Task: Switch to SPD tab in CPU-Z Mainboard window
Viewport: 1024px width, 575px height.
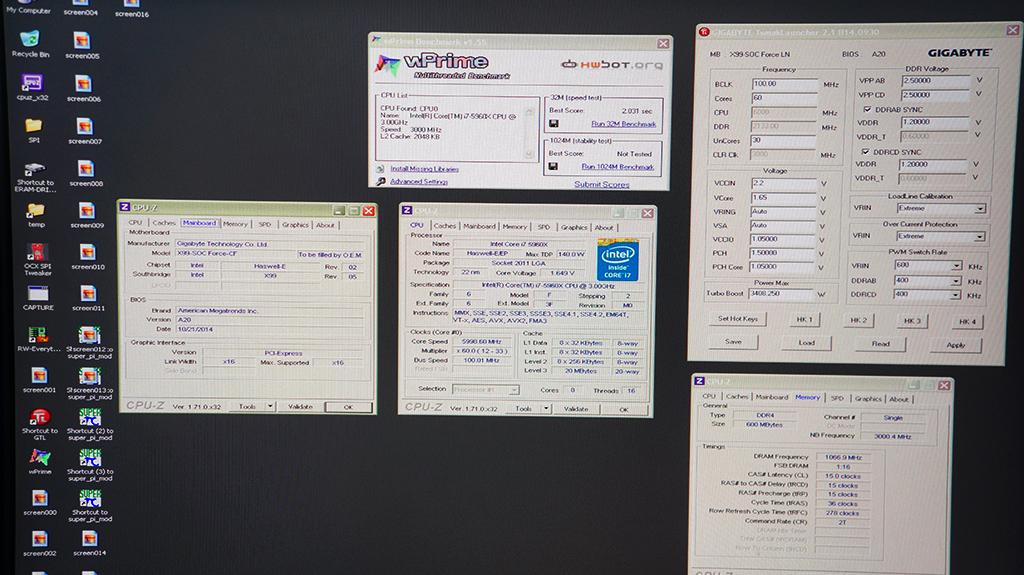Action: click(264, 224)
